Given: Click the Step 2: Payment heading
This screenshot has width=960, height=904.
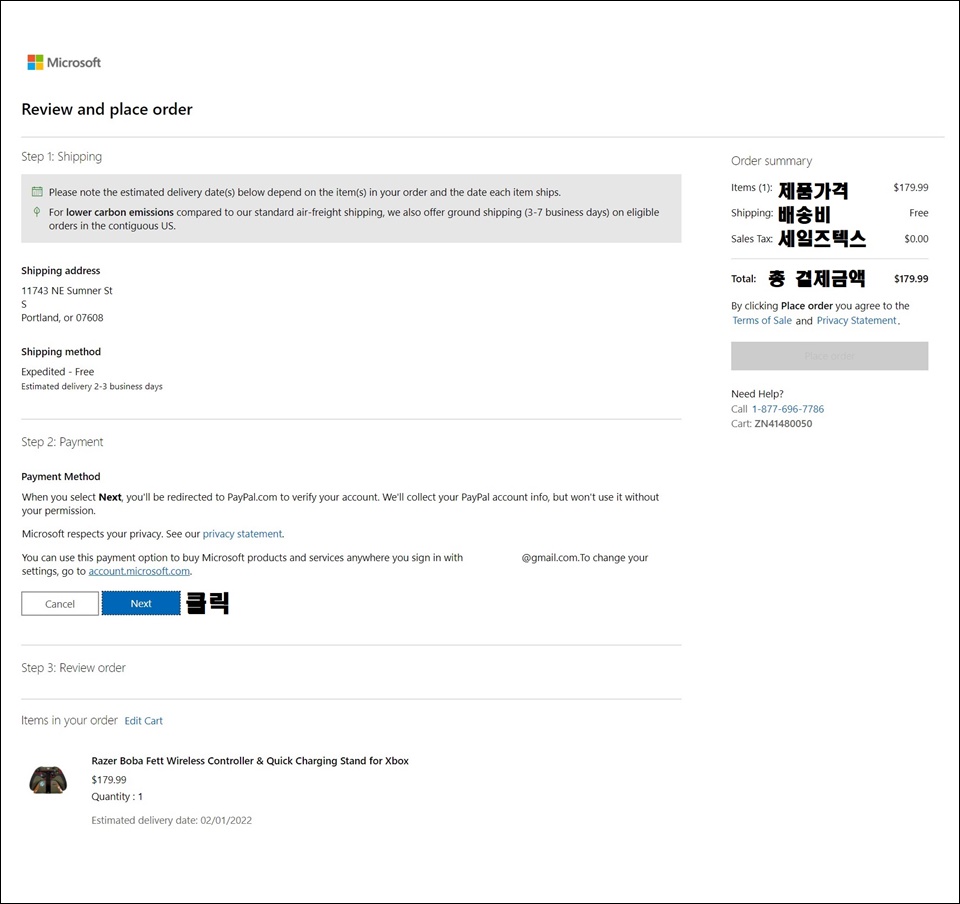Looking at the screenshot, I should (x=62, y=442).
